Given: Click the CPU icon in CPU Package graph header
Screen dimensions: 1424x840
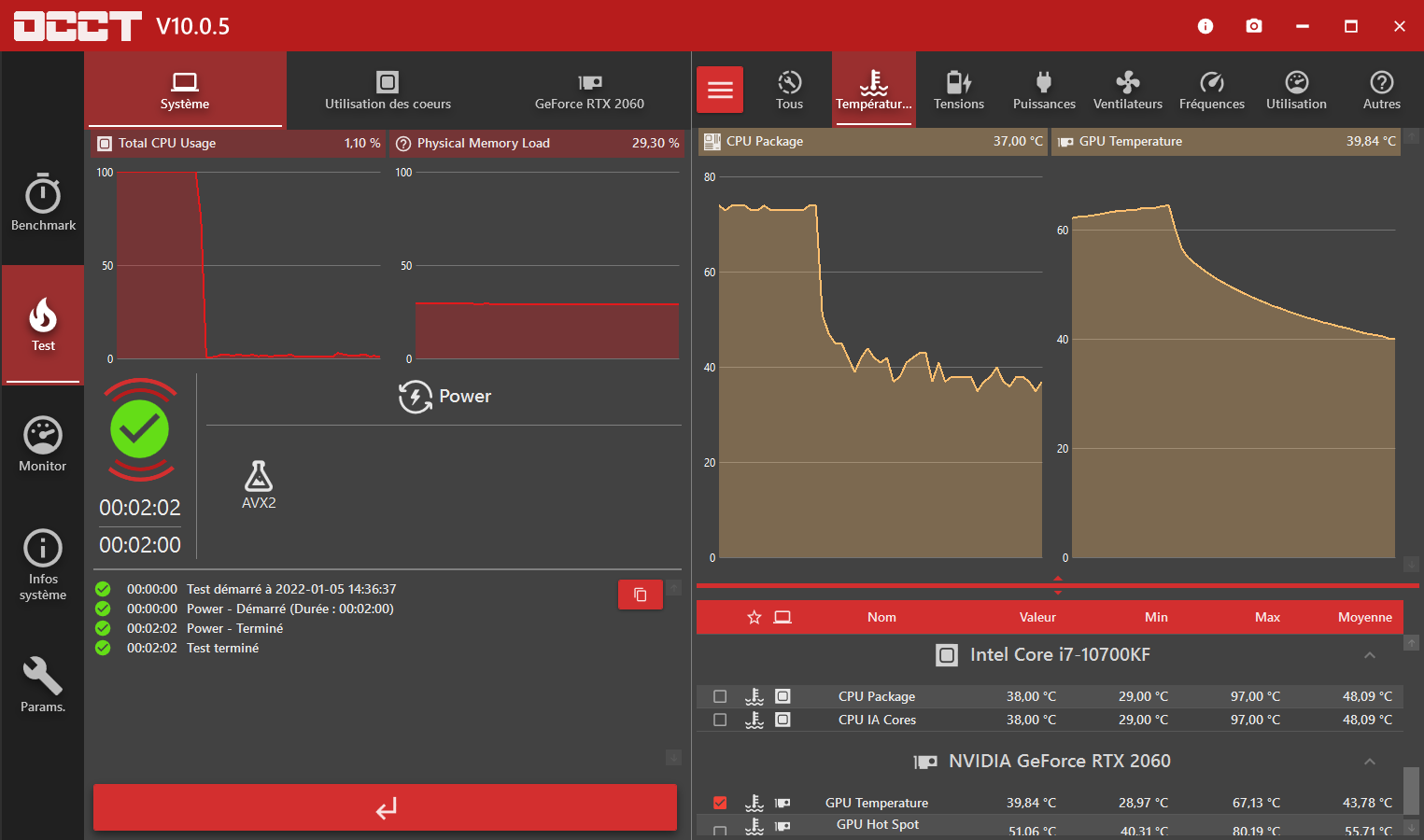Looking at the screenshot, I should point(712,142).
